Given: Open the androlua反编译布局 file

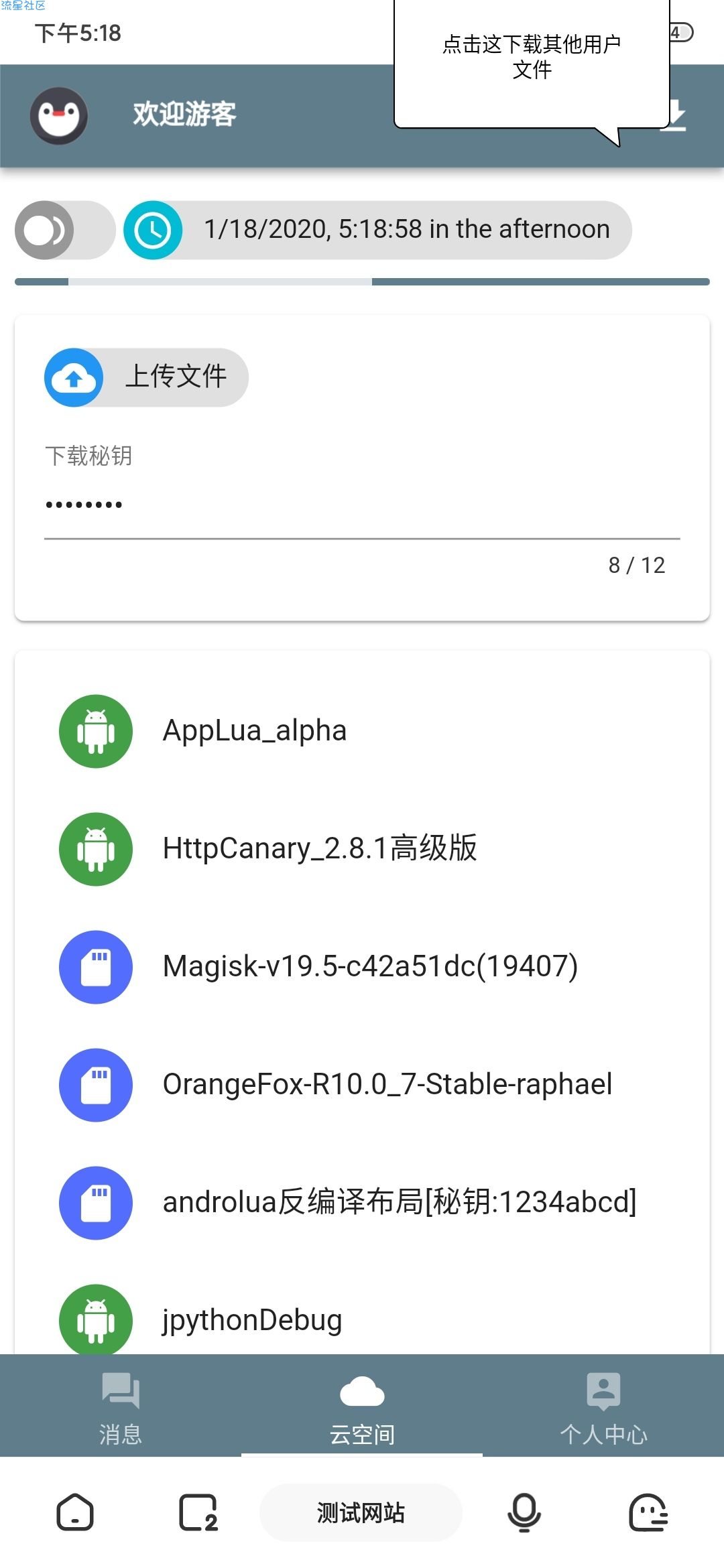Looking at the screenshot, I should point(362,1203).
